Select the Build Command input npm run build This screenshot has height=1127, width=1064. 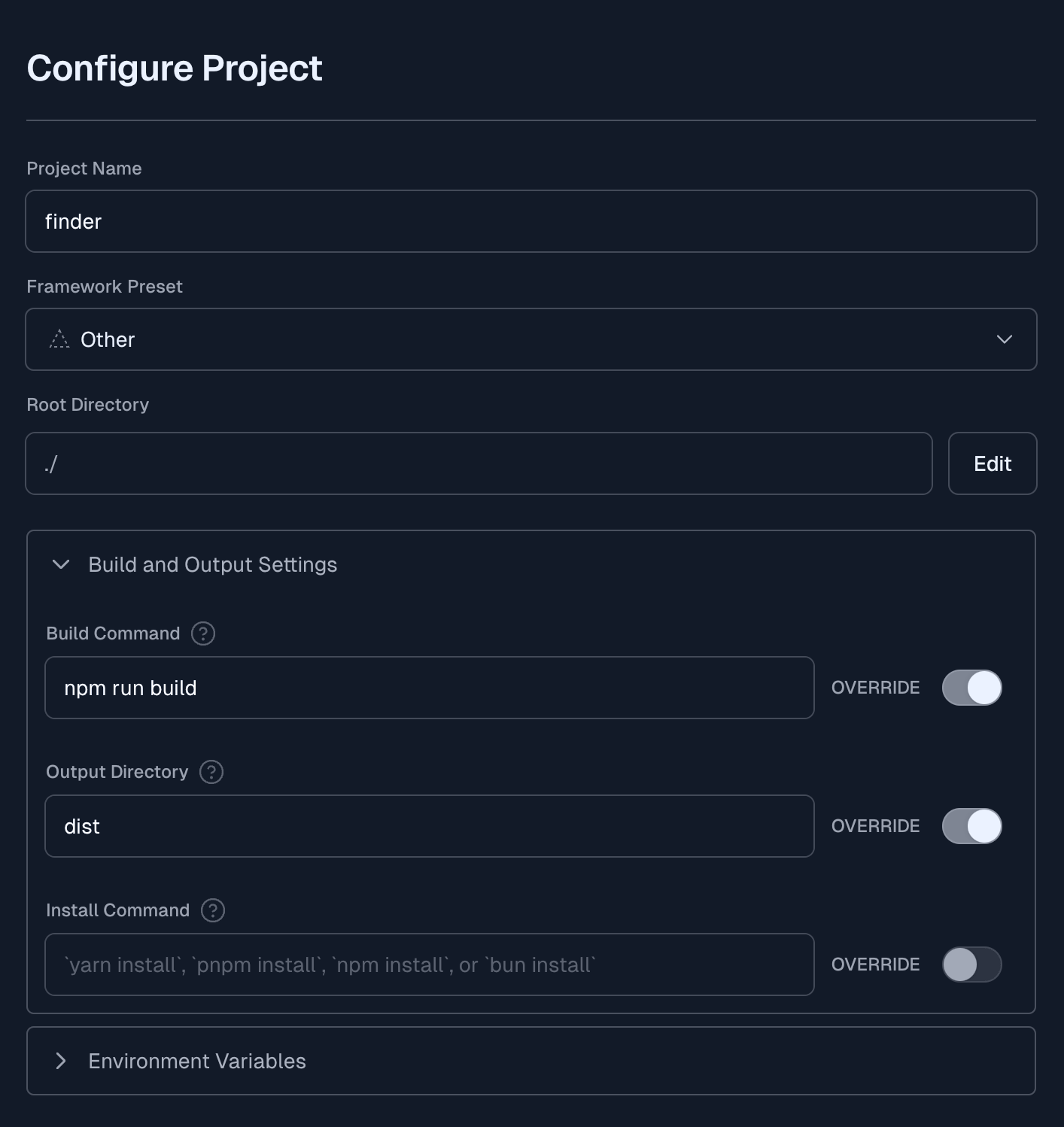pos(429,687)
